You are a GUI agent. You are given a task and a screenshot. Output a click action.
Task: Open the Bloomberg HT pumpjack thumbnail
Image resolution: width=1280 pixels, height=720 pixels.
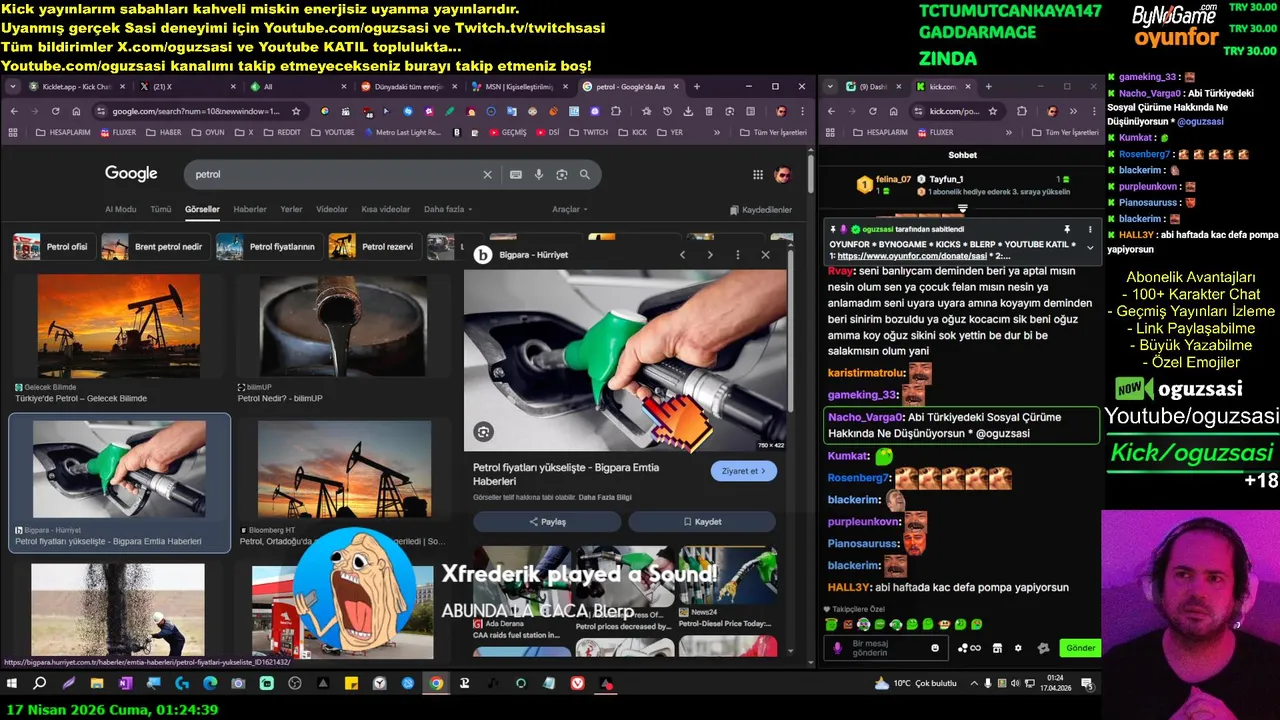(344, 469)
